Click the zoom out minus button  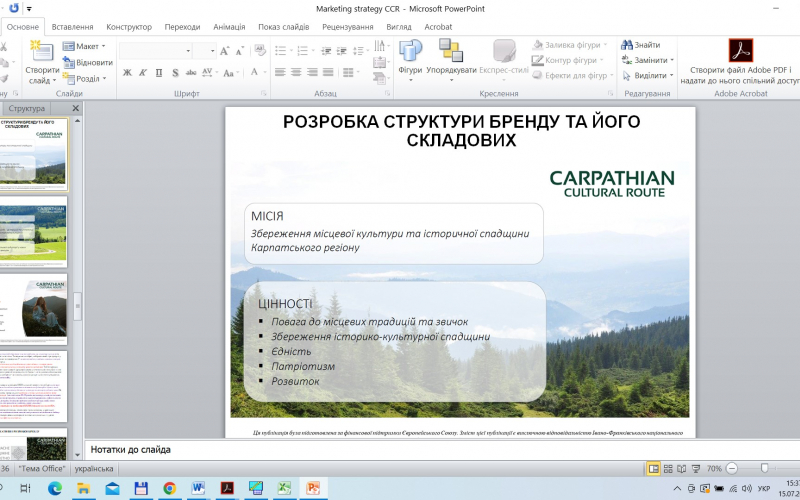point(732,468)
